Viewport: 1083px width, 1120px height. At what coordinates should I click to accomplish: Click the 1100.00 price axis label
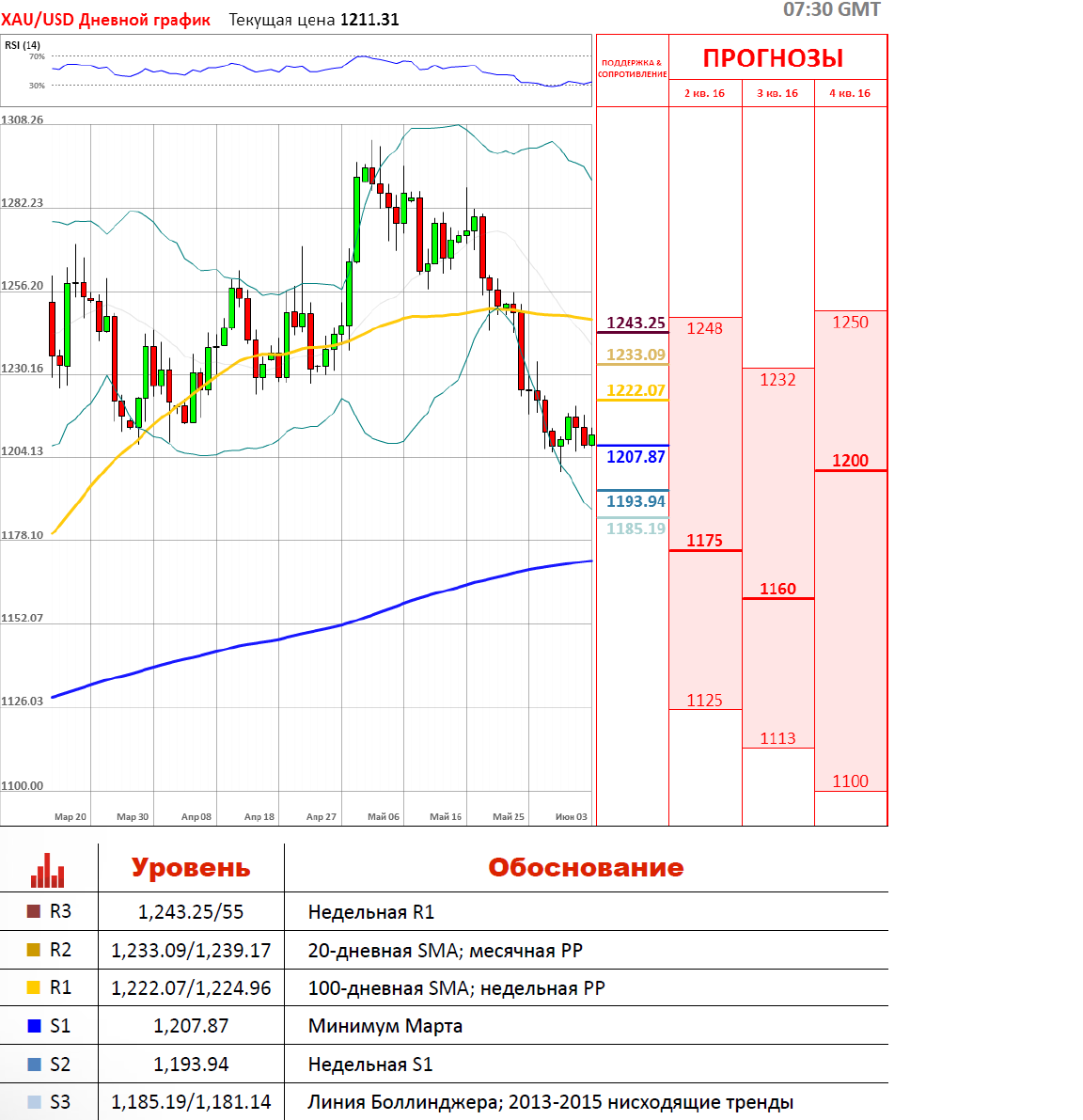tap(23, 786)
